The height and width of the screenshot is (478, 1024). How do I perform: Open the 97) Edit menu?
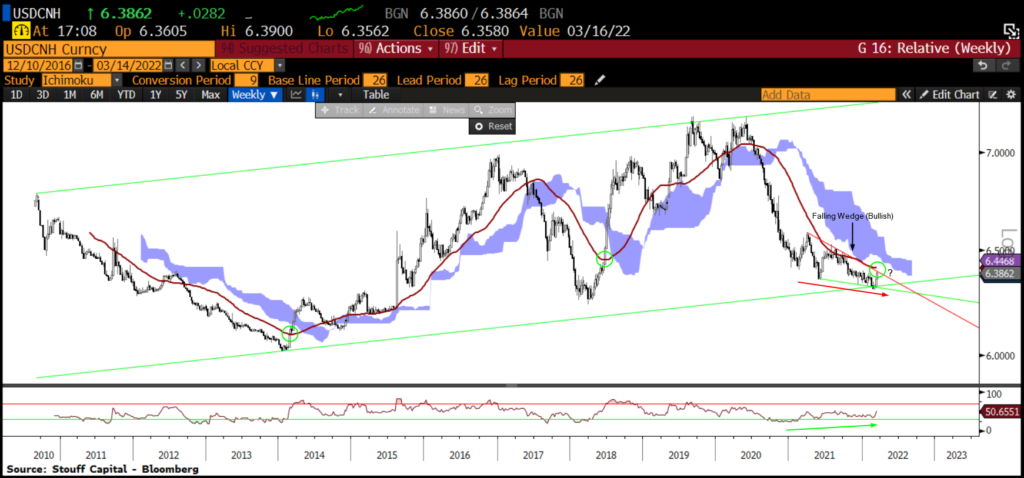pos(472,48)
